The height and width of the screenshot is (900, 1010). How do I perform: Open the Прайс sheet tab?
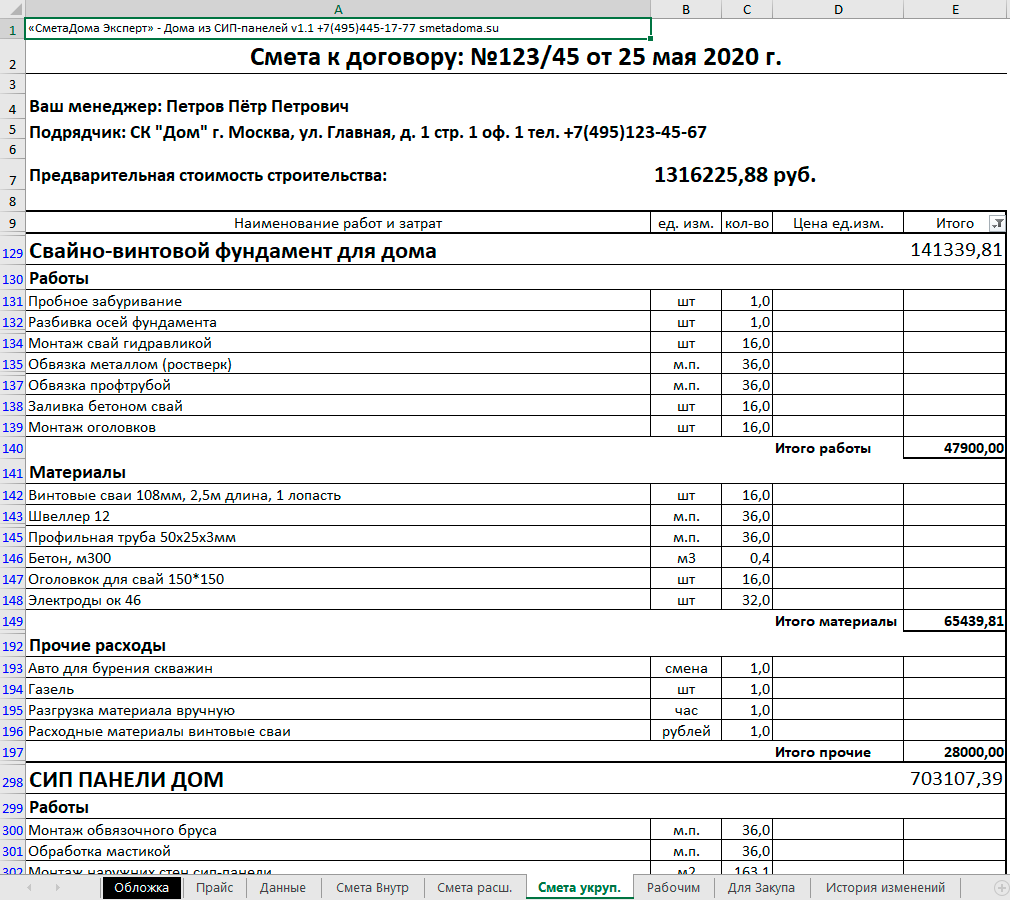coord(214,888)
